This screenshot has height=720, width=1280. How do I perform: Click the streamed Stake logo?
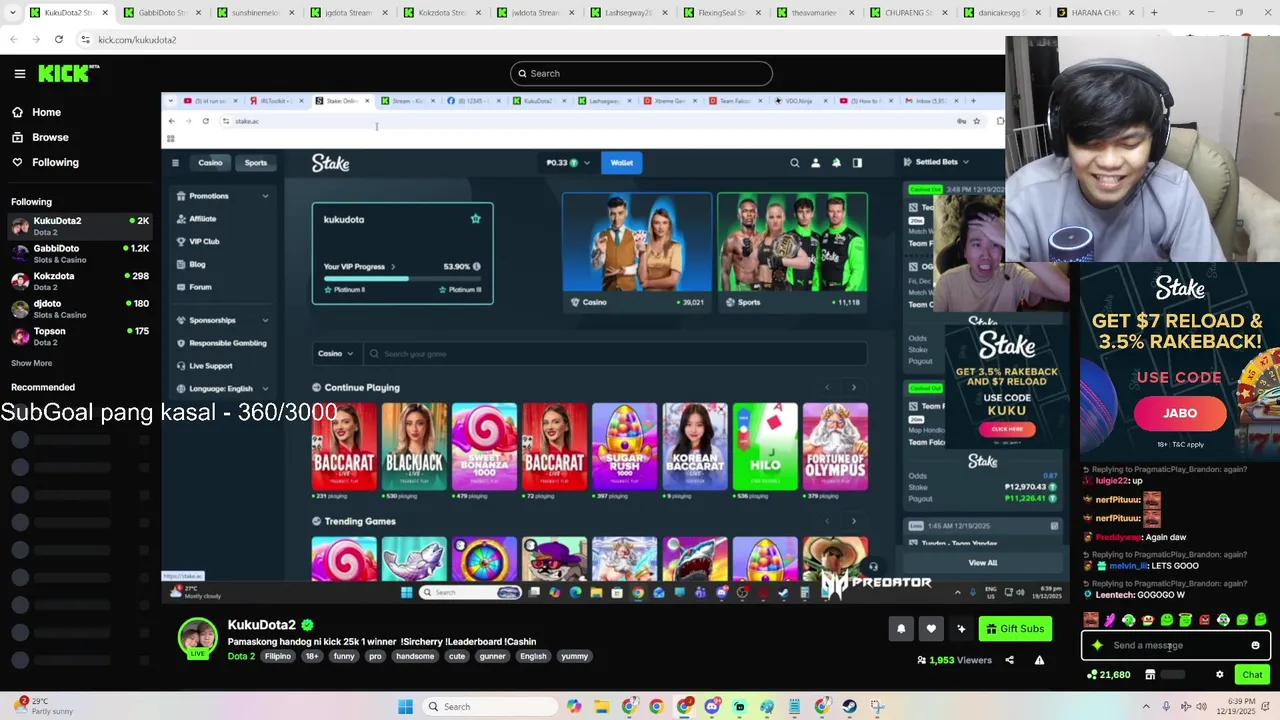330,163
